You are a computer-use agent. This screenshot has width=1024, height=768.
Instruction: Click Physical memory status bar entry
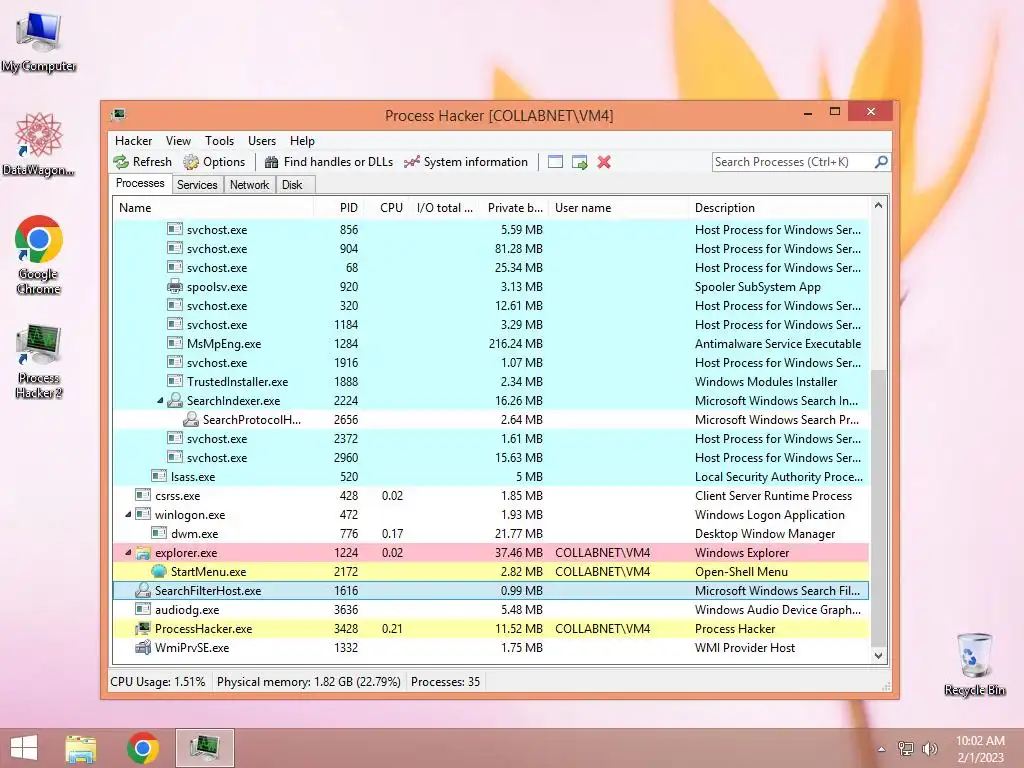pos(308,682)
